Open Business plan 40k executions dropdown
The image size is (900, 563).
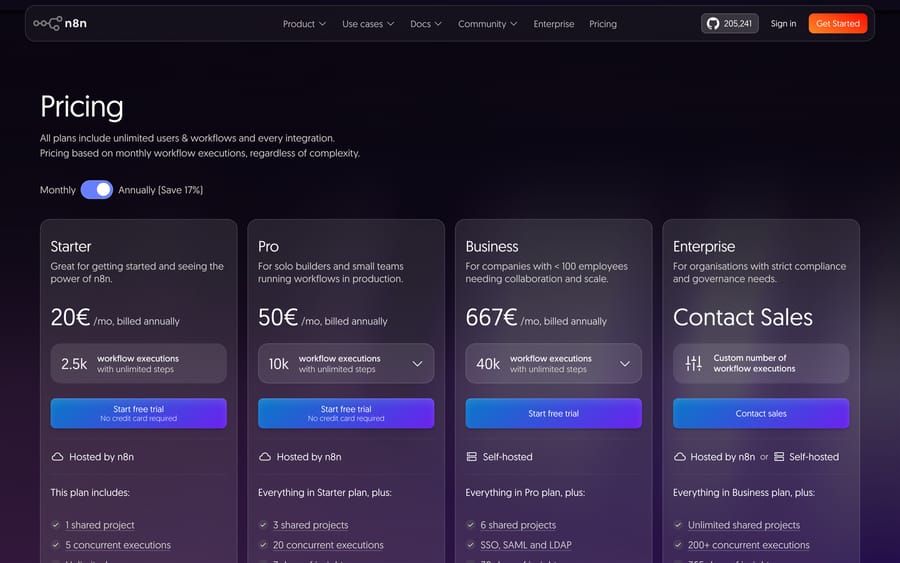click(553, 364)
